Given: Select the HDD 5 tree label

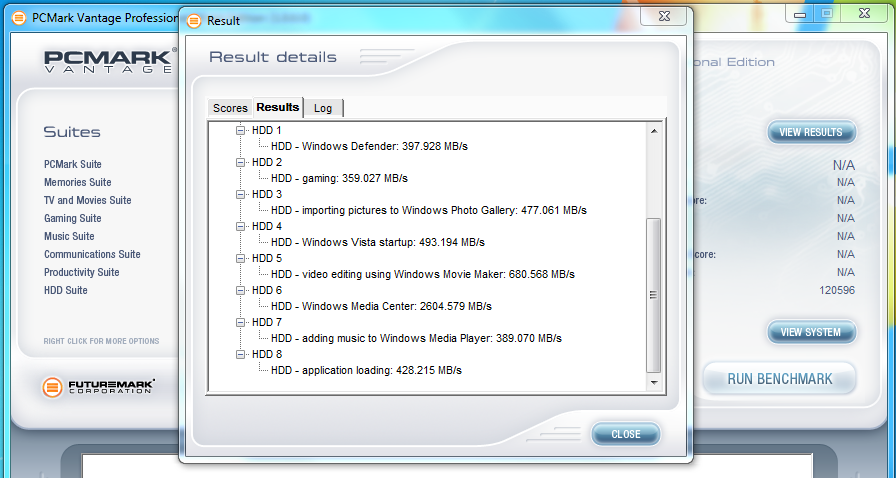Looking at the screenshot, I should tap(267, 258).
